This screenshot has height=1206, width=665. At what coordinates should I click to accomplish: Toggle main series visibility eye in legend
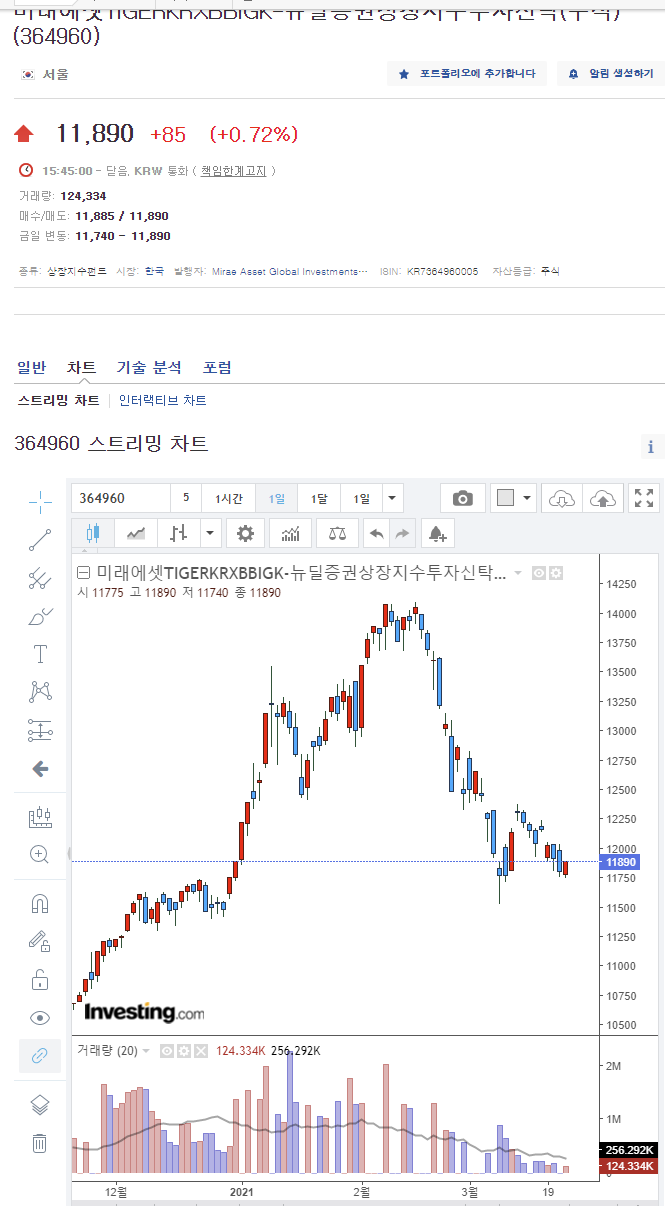539,573
